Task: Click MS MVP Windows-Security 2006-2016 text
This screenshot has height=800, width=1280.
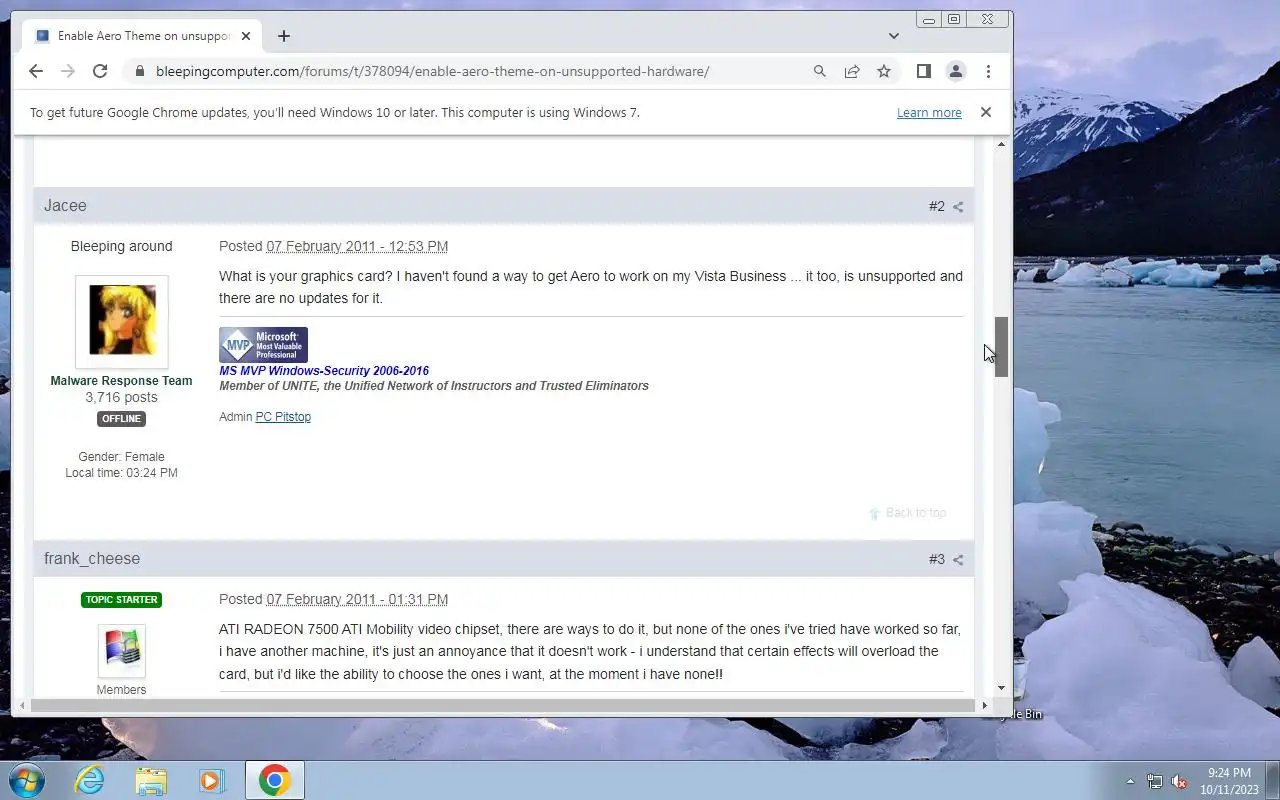Action: tap(324, 371)
